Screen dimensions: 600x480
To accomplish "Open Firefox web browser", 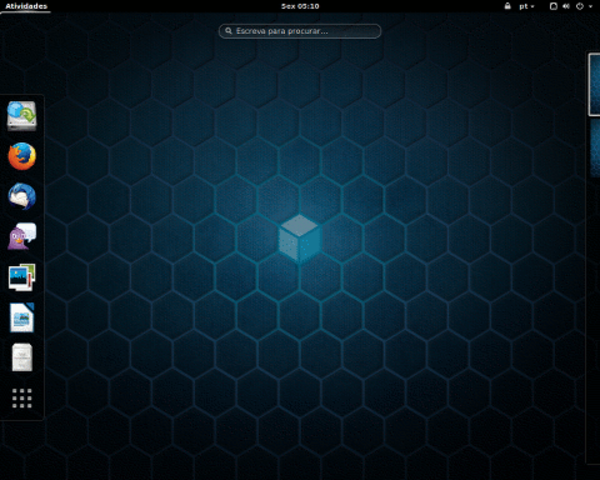I will coord(22,156).
